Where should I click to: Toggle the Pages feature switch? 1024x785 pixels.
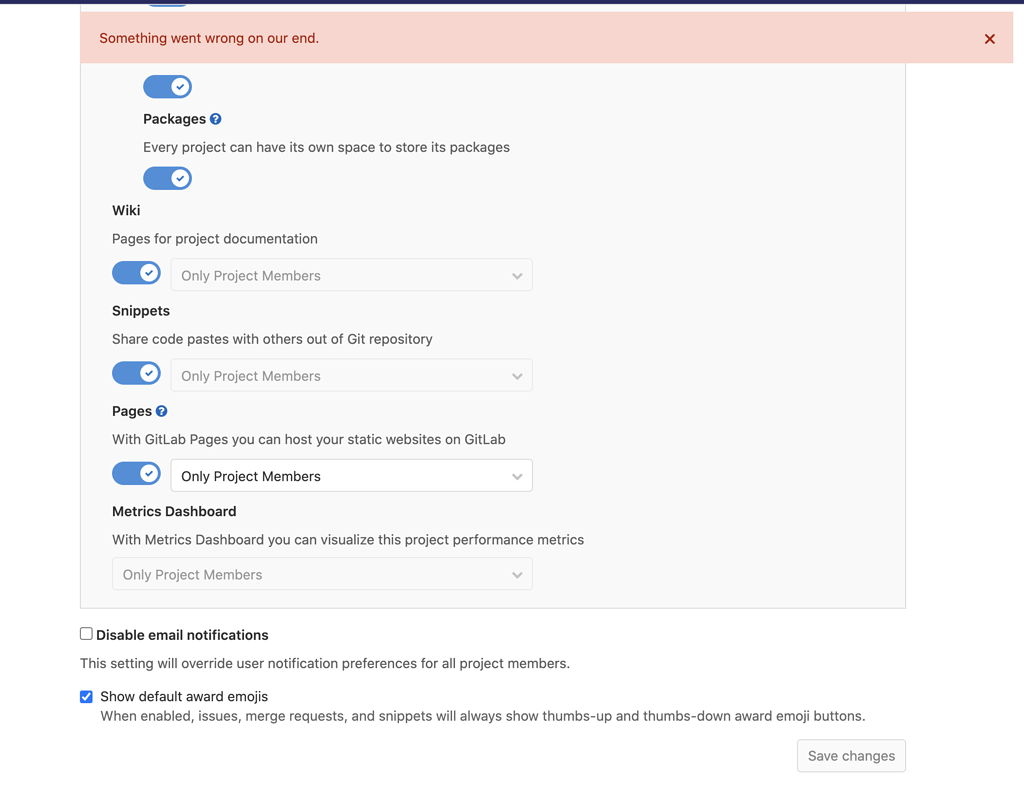pos(136,472)
